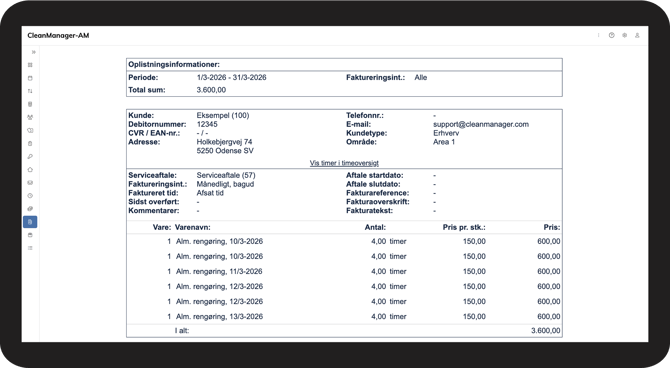Viewport: 670px width, 368px height.
Task: Open the list icon at the sidebar bottom
Action: coord(30,248)
